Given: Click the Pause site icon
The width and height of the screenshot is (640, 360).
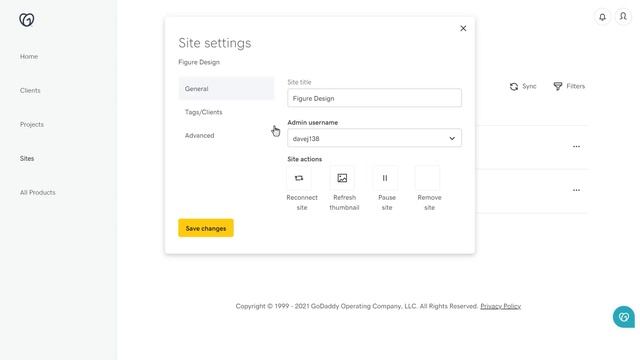Looking at the screenshot, I should pyautogui.click(x=385, y=178).
